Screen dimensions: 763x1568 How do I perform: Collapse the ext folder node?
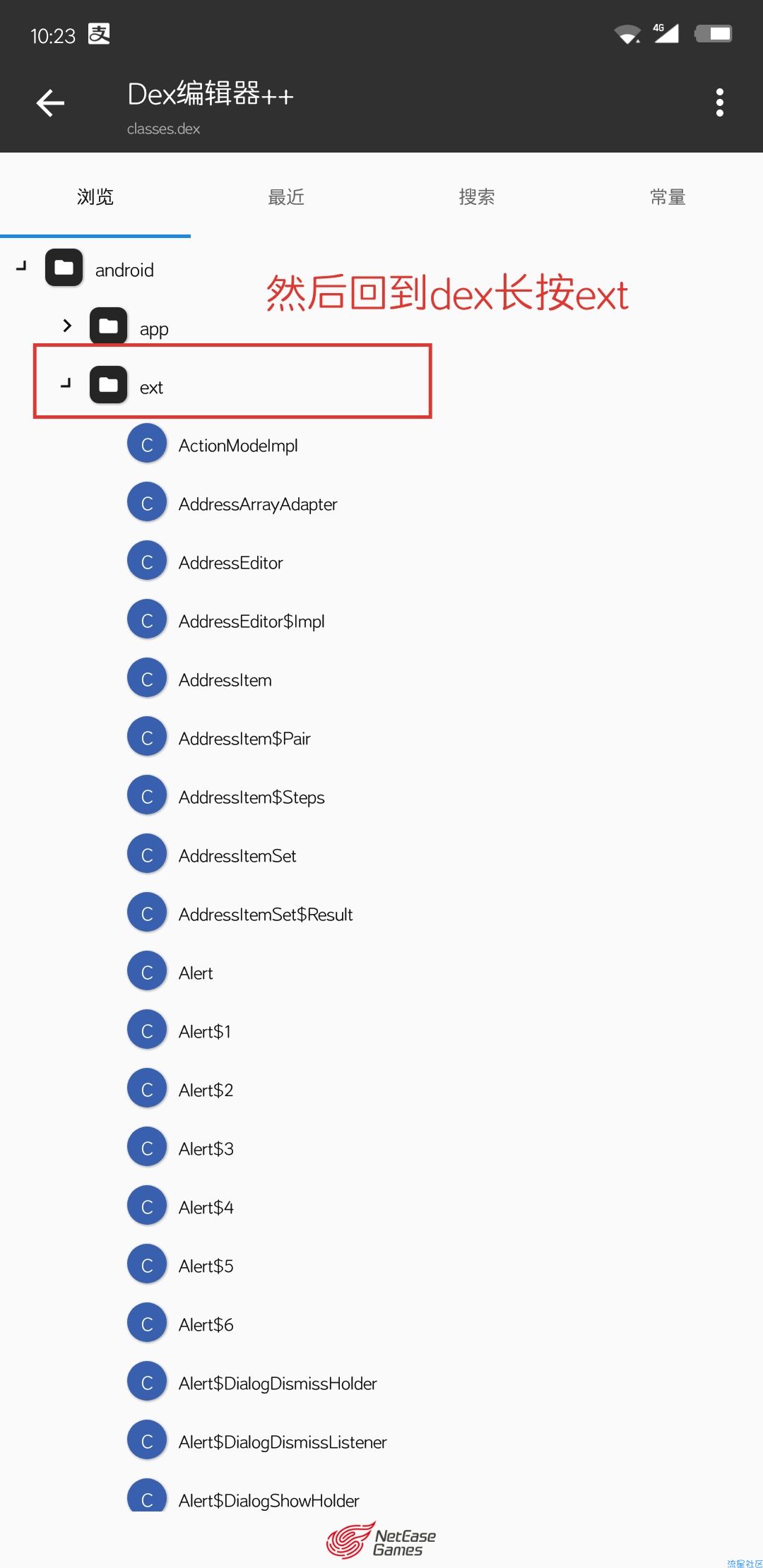66,384
